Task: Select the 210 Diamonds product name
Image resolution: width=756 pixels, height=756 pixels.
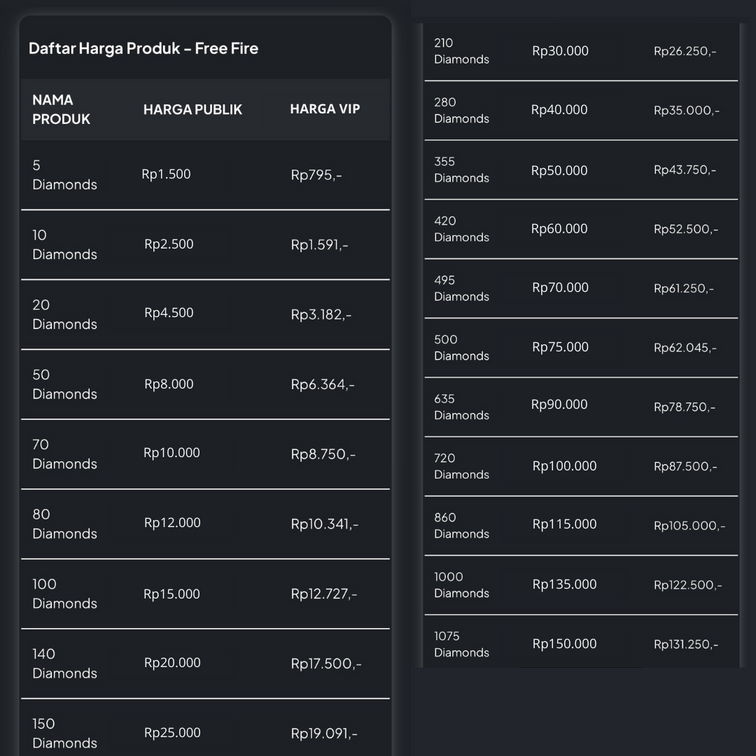Action: point(461,51)
